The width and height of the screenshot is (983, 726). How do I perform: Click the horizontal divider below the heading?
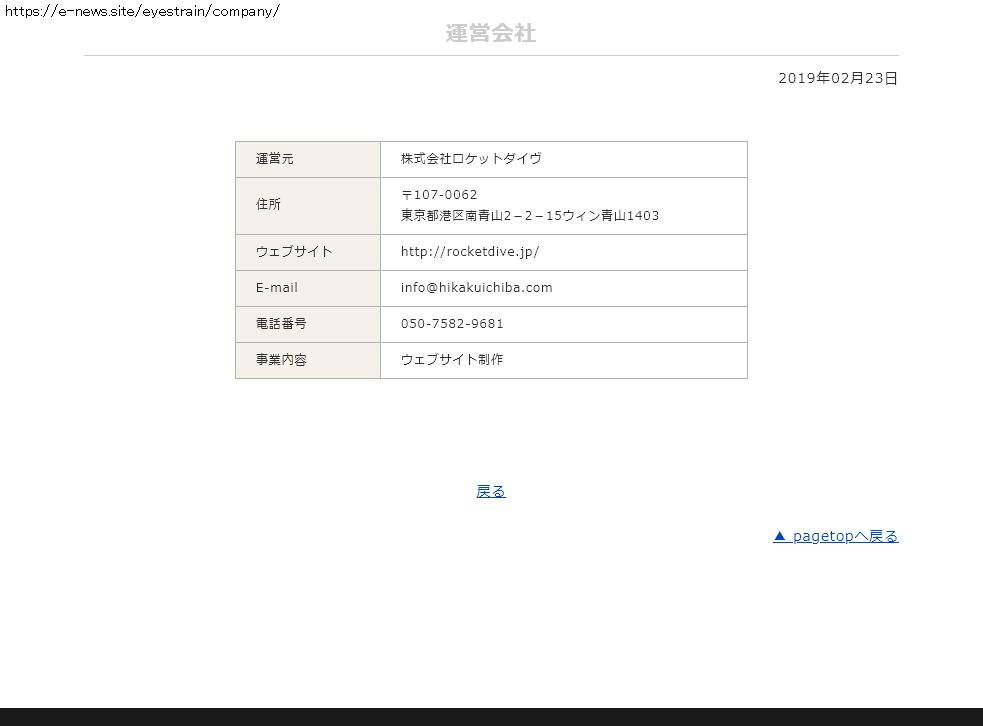pyautogui.click(x=491, y=56)
